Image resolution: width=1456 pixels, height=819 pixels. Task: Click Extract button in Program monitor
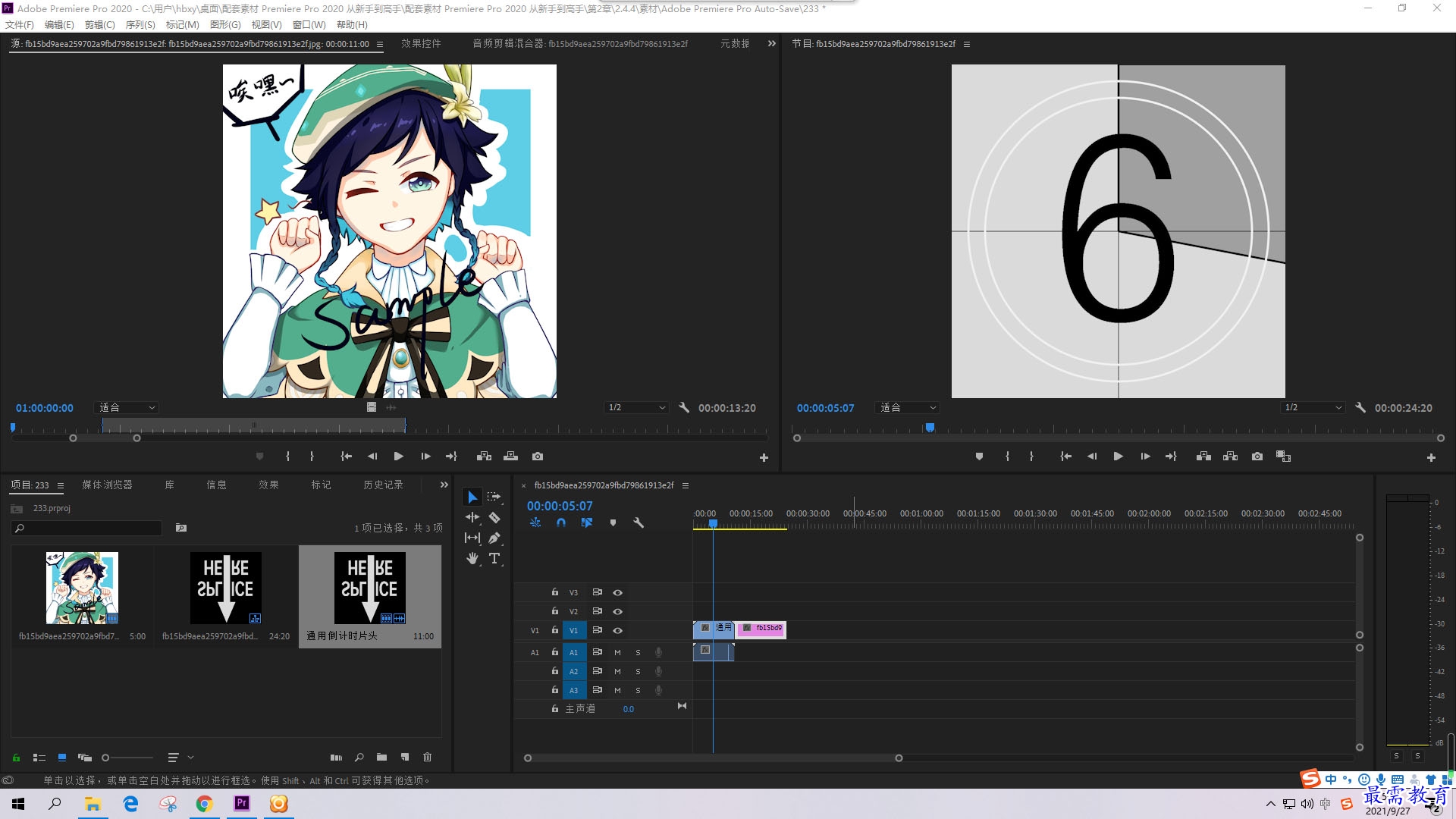1230,457
